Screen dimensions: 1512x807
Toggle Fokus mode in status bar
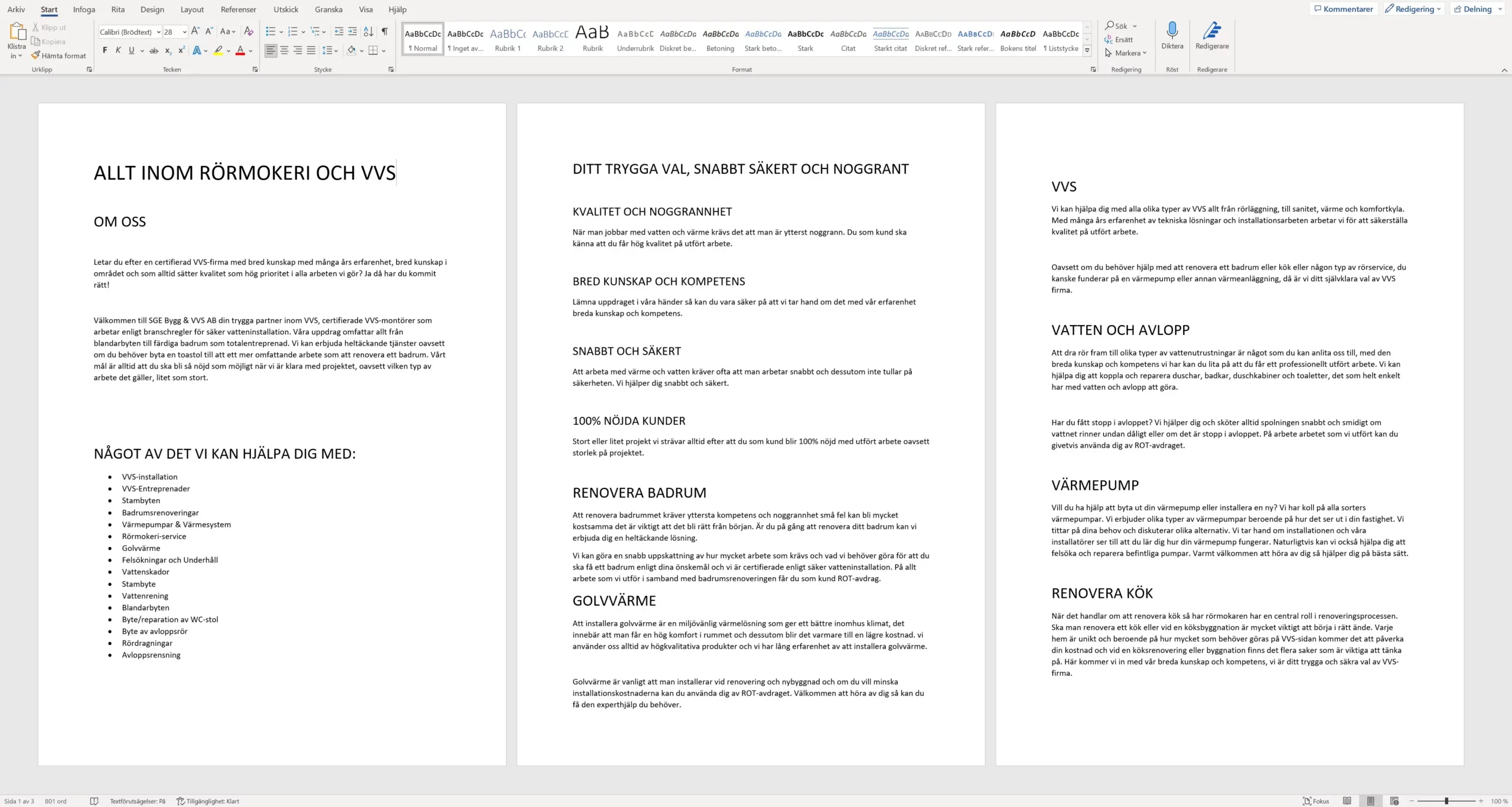click(1316, 801)
